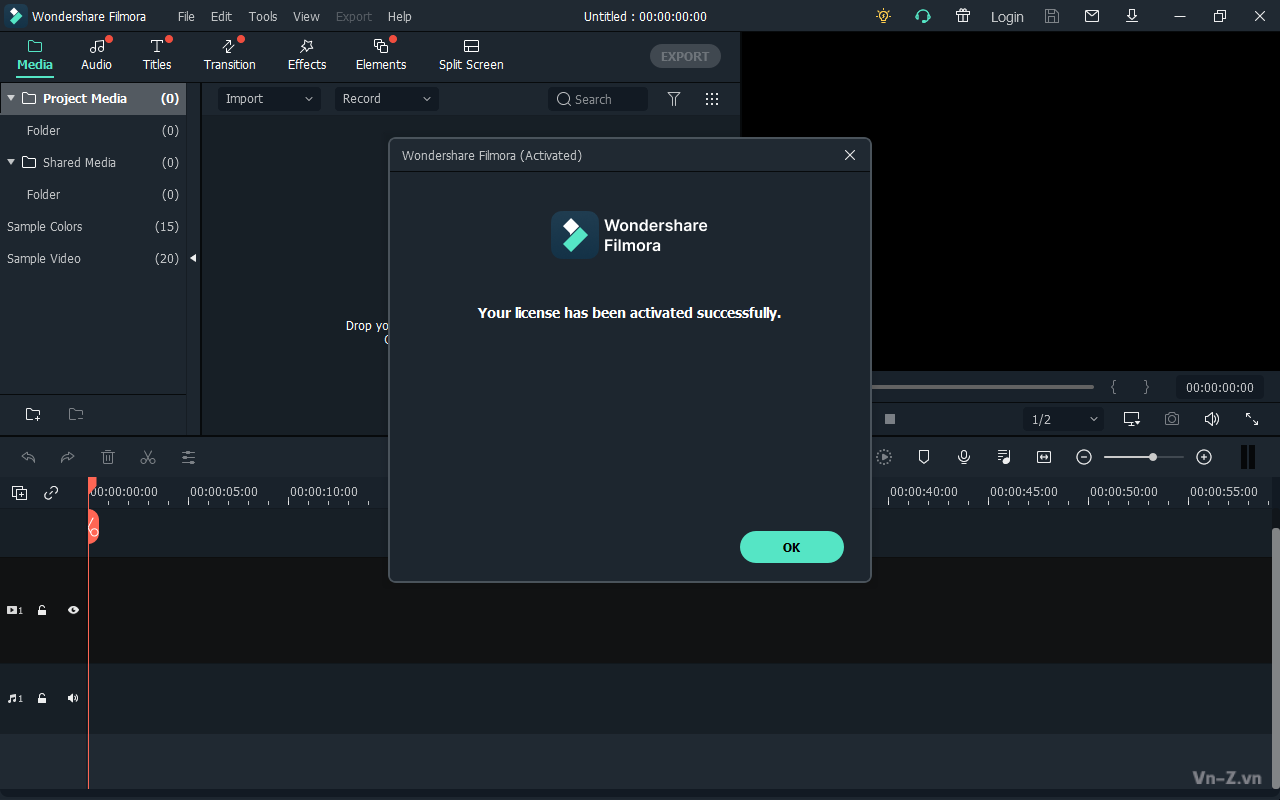Toggle lock on audio track 1
The image size is (1280, 800).
tap(42, 698)
